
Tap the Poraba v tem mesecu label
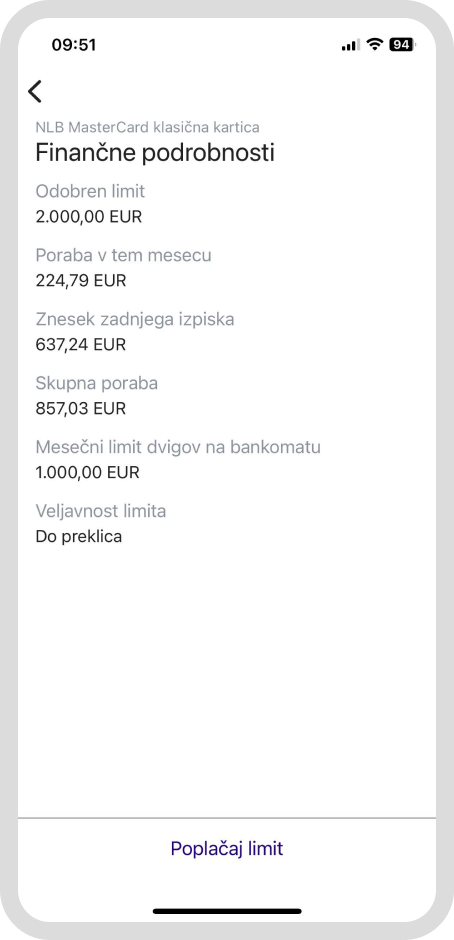click(x=124, y=255)
